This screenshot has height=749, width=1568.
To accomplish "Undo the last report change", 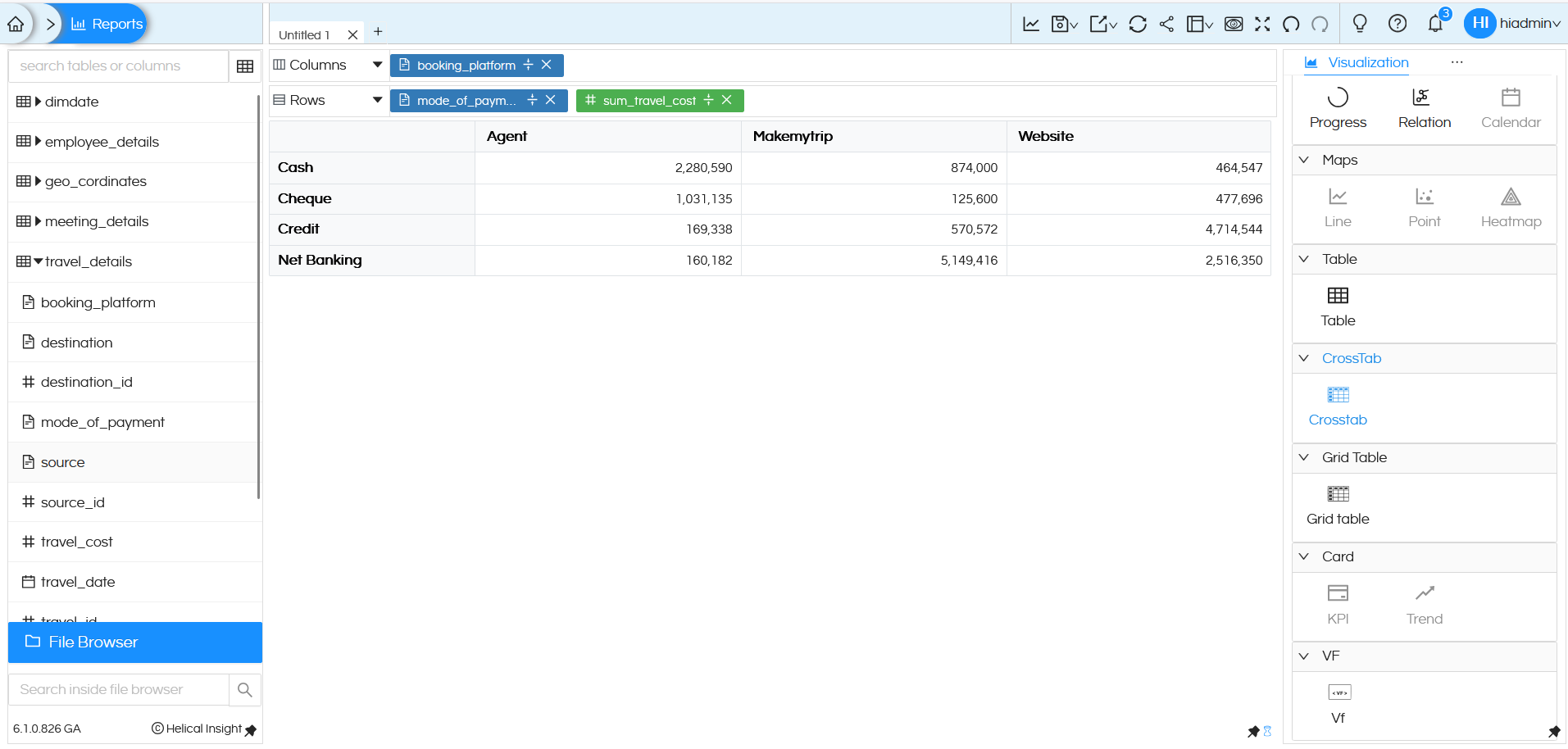I will pyautogui.click(x=1290, y=25).
